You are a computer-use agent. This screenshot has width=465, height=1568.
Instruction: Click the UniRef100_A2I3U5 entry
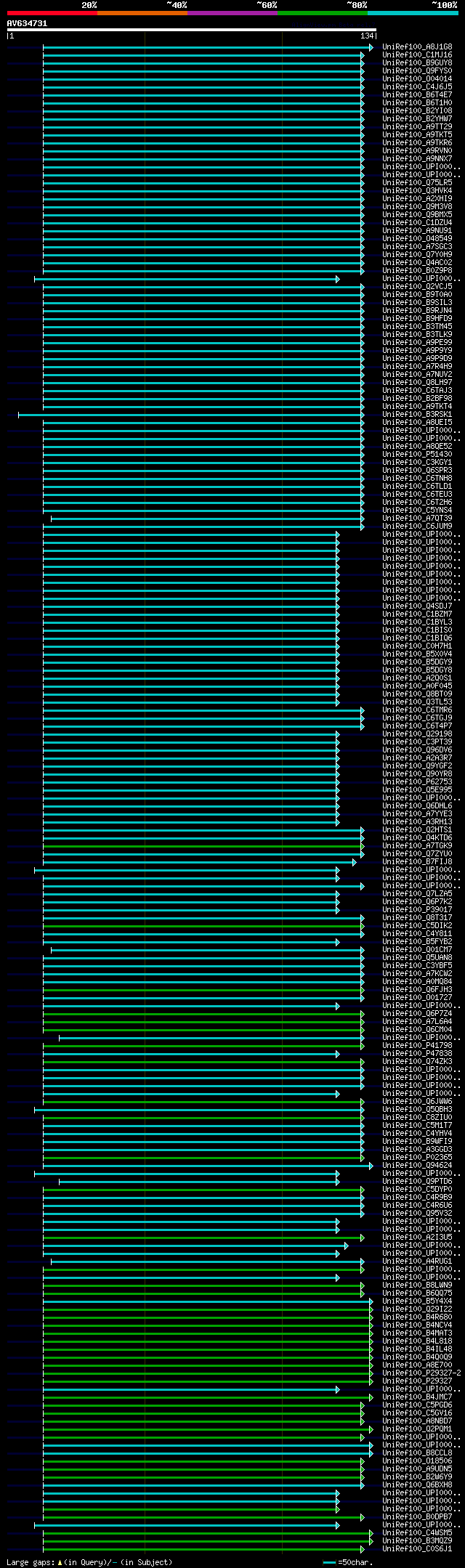[417, 1238]
